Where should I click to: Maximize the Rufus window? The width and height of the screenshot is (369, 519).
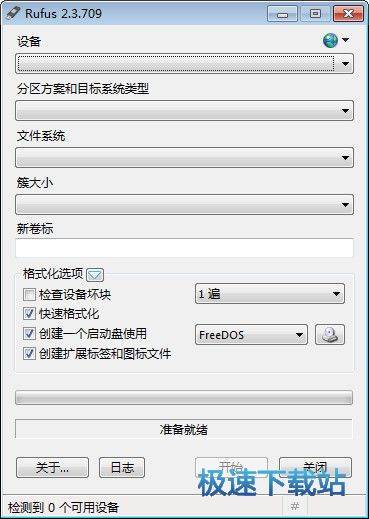pos(315,14)
